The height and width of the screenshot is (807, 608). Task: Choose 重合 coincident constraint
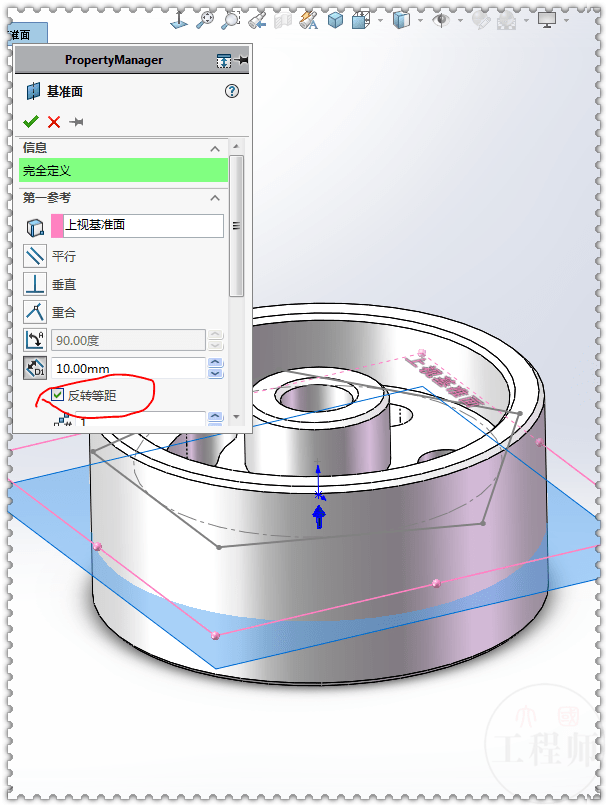click(35, 312)
